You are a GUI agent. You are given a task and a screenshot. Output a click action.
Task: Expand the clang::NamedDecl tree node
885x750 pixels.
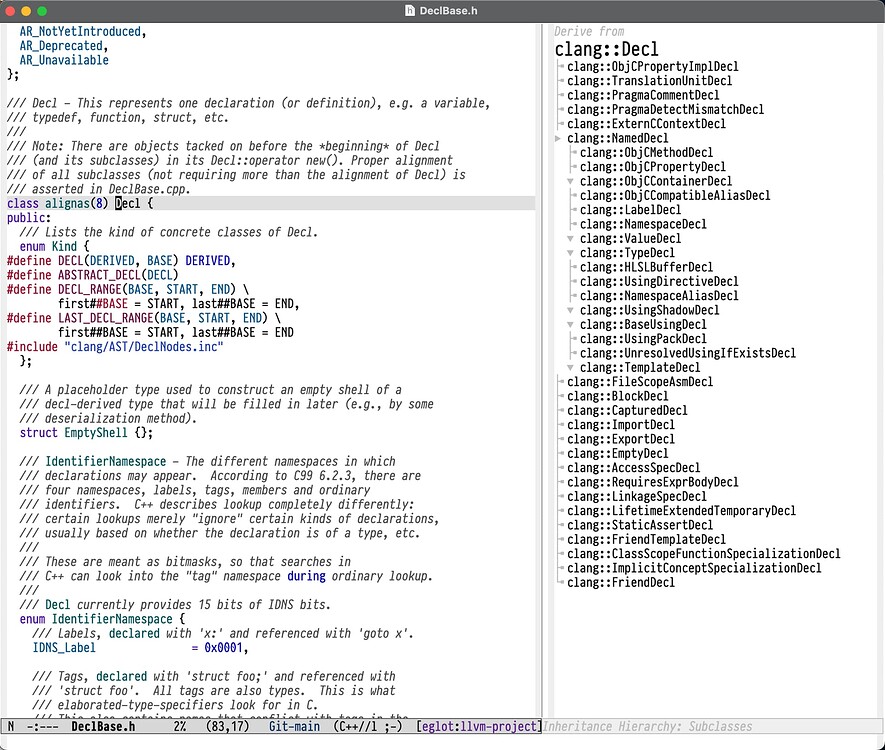point(557,138)
